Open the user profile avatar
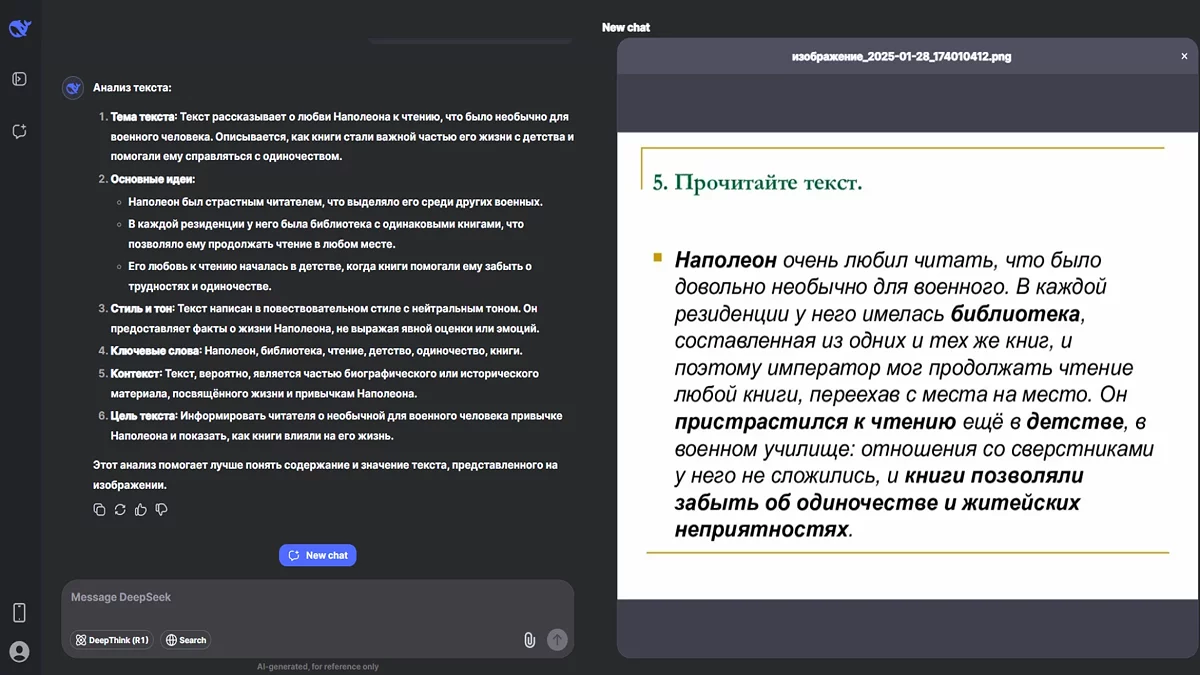 pyautogui.click(x=19, y=652)
